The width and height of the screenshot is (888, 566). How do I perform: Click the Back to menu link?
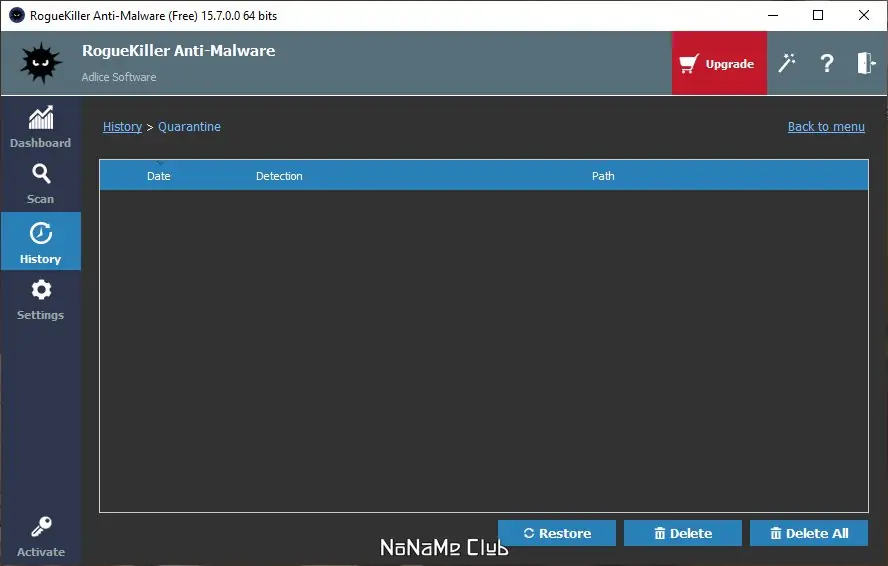click(x=826, y=126)
